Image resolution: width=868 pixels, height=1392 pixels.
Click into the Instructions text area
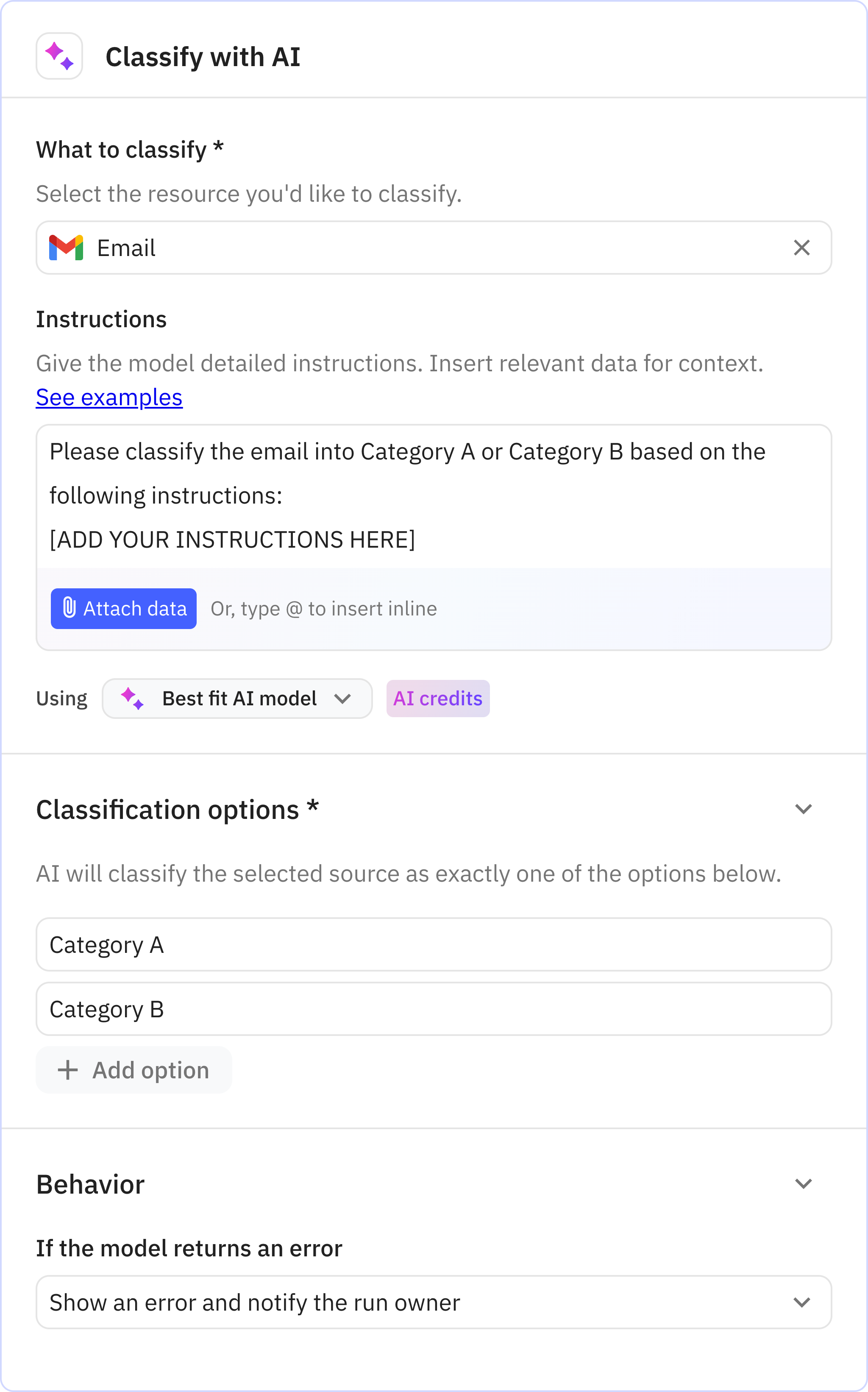(x=434, y=496)
